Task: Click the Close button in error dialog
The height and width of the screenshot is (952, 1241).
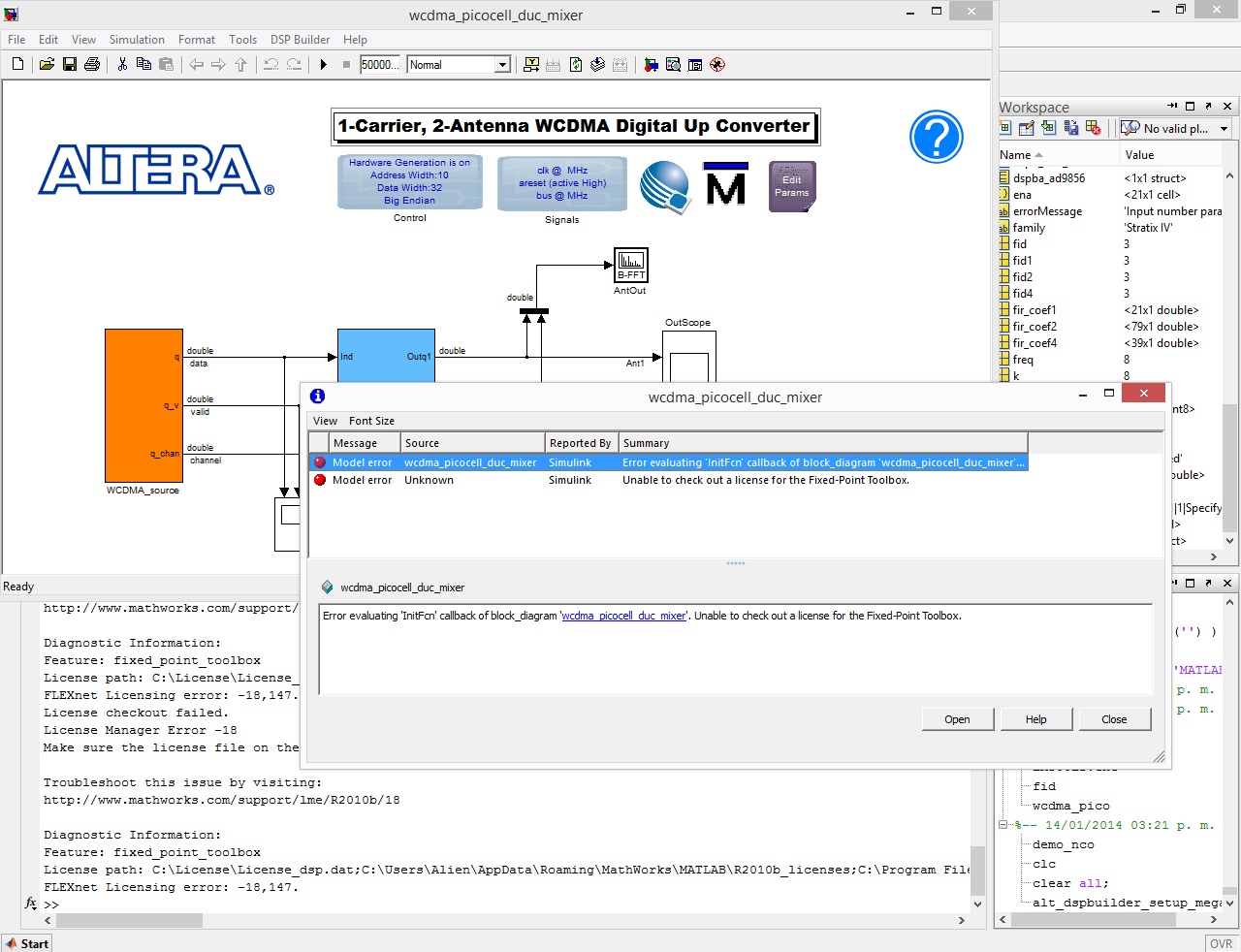Action: (1114, 719)
